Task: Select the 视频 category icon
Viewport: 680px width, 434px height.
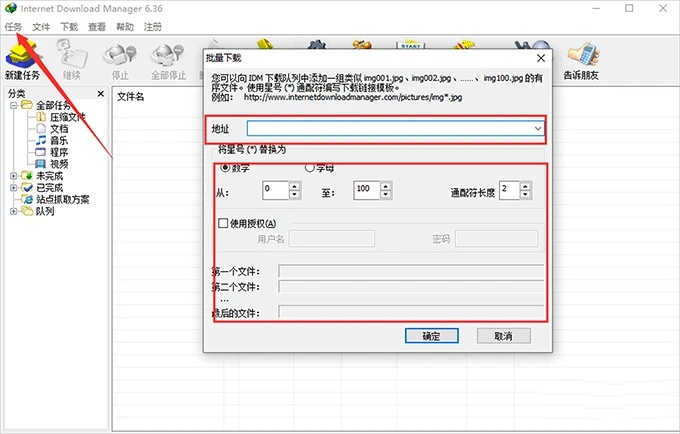Action: (x=41, y=163)
